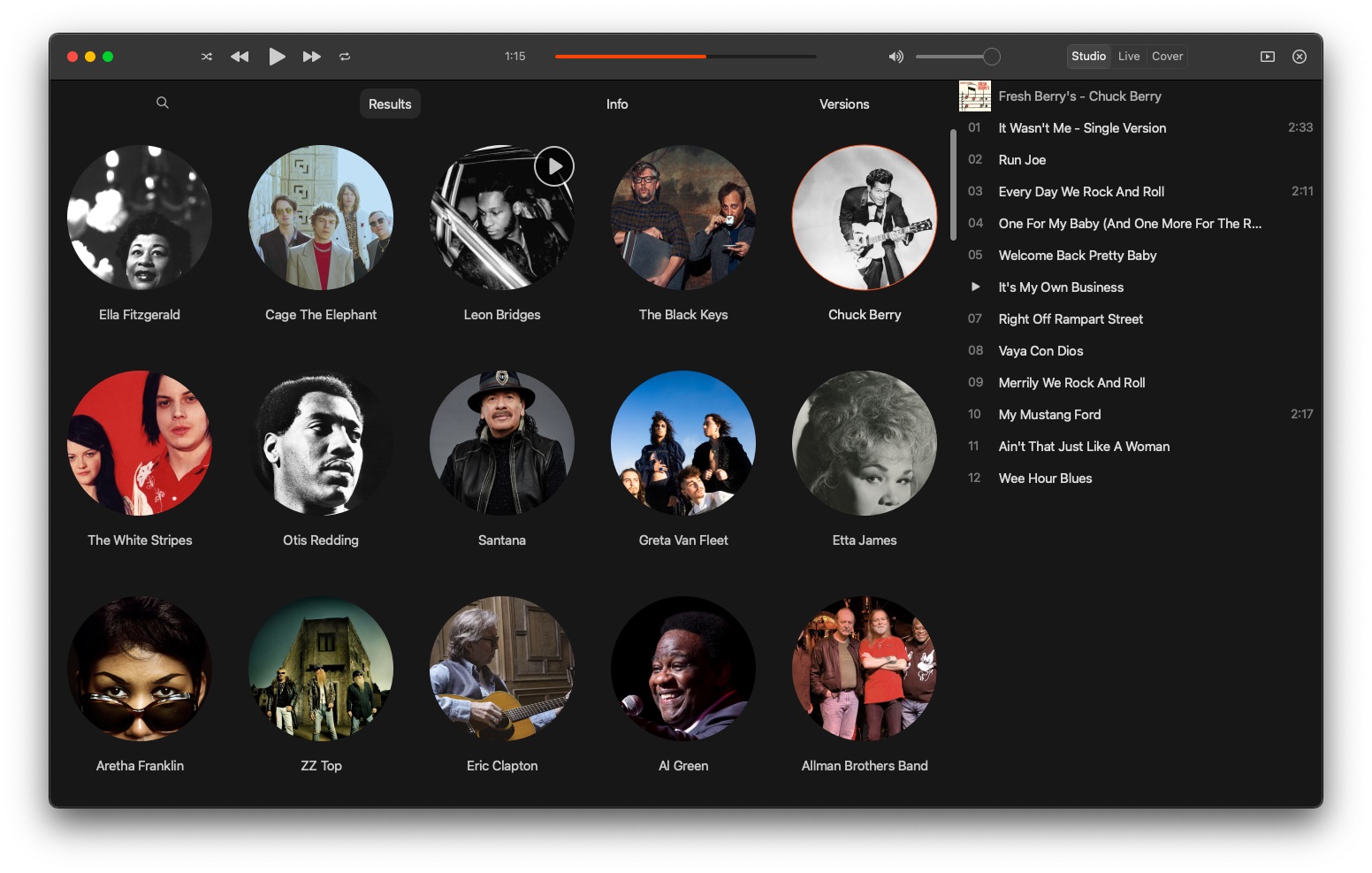The image size is (1372, 873).
Task: Open Ella Fitzgerald artist thumbnail
Action: pyautogui.click(x=140, y=218)
